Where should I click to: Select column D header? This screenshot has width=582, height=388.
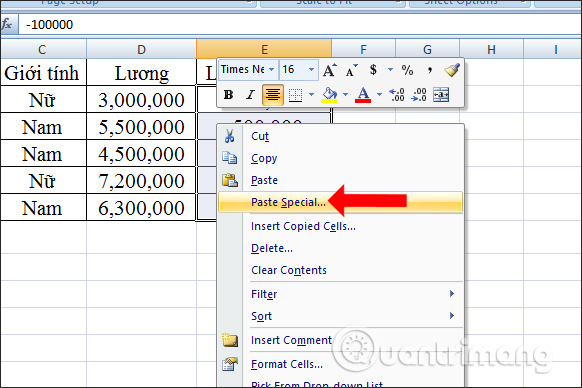(x=141, y=49)
